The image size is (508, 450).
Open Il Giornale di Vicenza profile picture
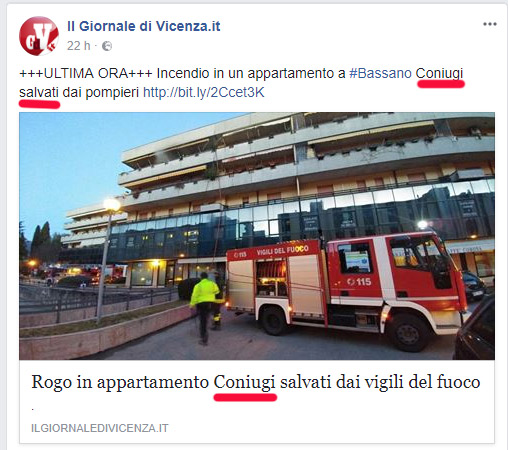pos(39,36)
